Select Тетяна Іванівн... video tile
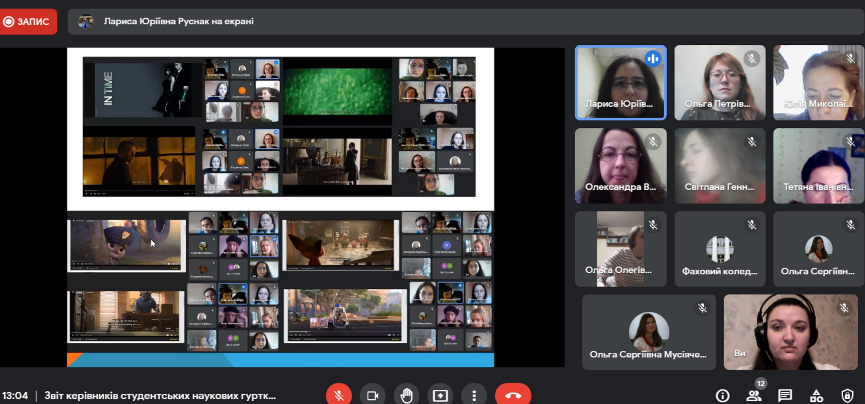Image resolution: width=865 pixels, height=404 pixels. 819,166
